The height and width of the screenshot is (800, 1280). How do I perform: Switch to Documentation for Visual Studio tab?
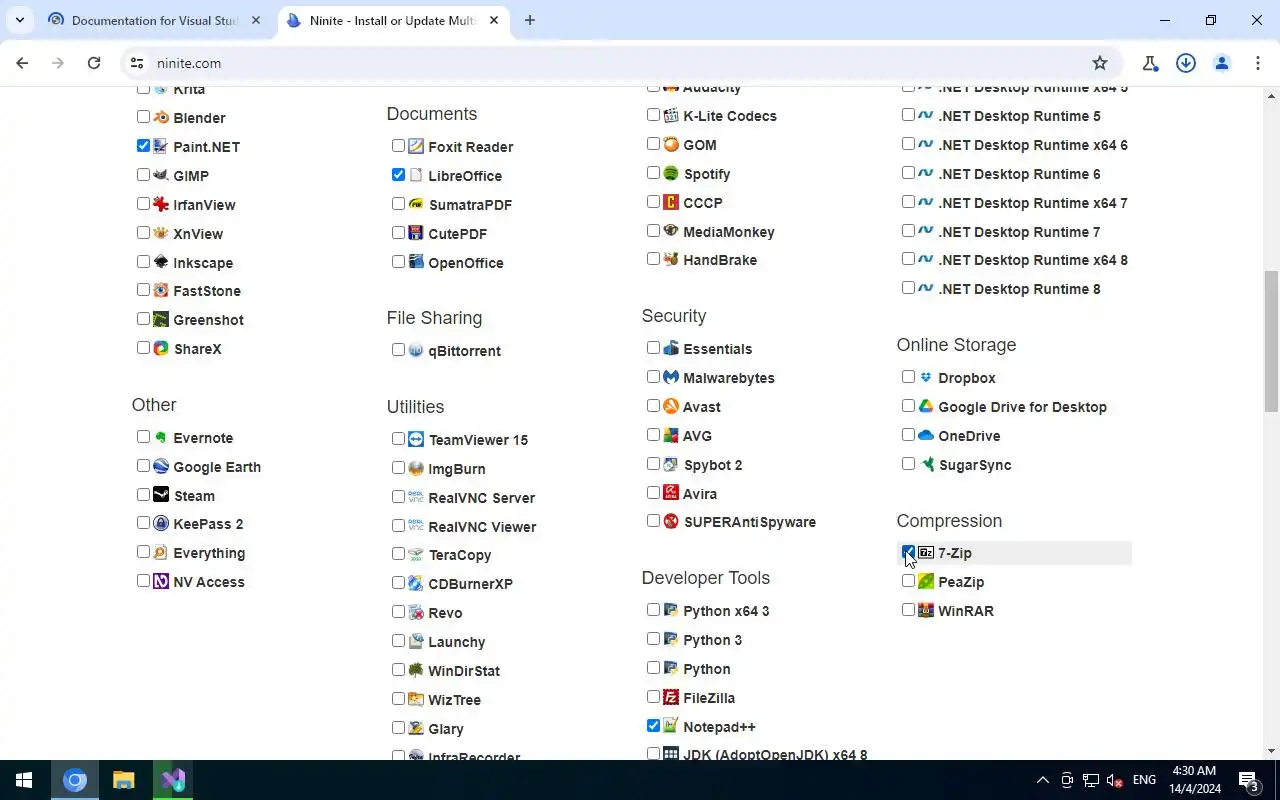153,20
